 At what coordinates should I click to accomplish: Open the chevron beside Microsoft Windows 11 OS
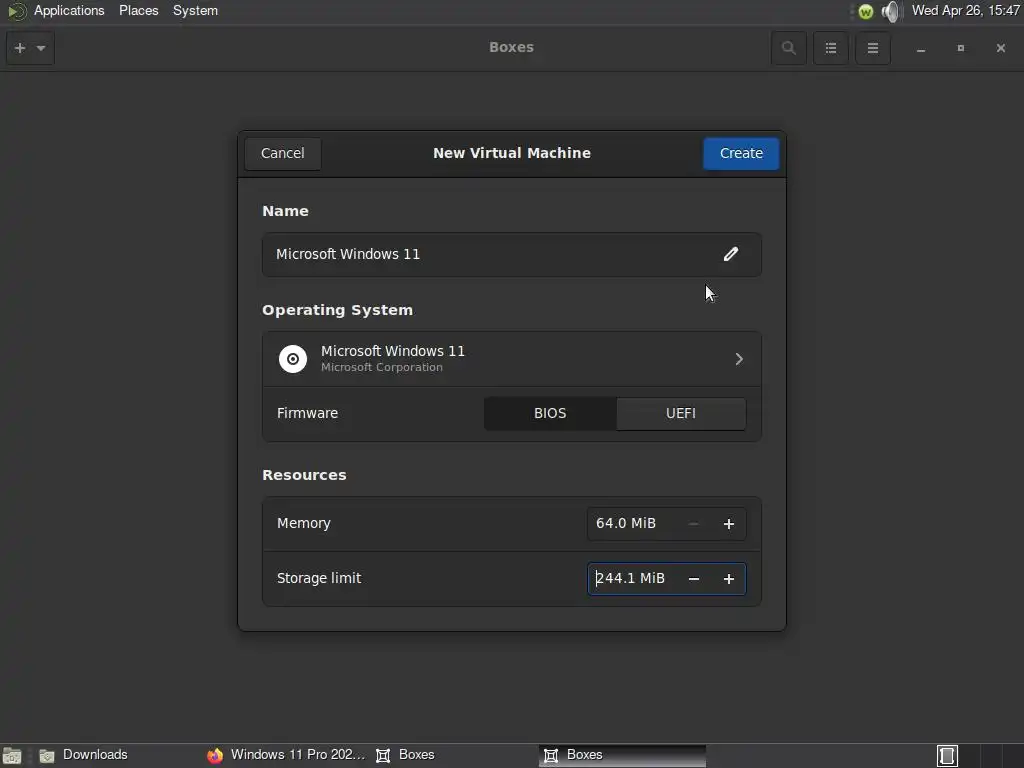coord(739,359)
